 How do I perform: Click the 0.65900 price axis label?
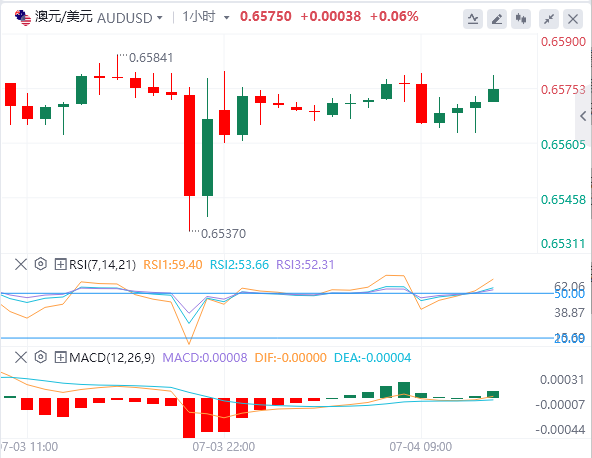click(563, 42)
